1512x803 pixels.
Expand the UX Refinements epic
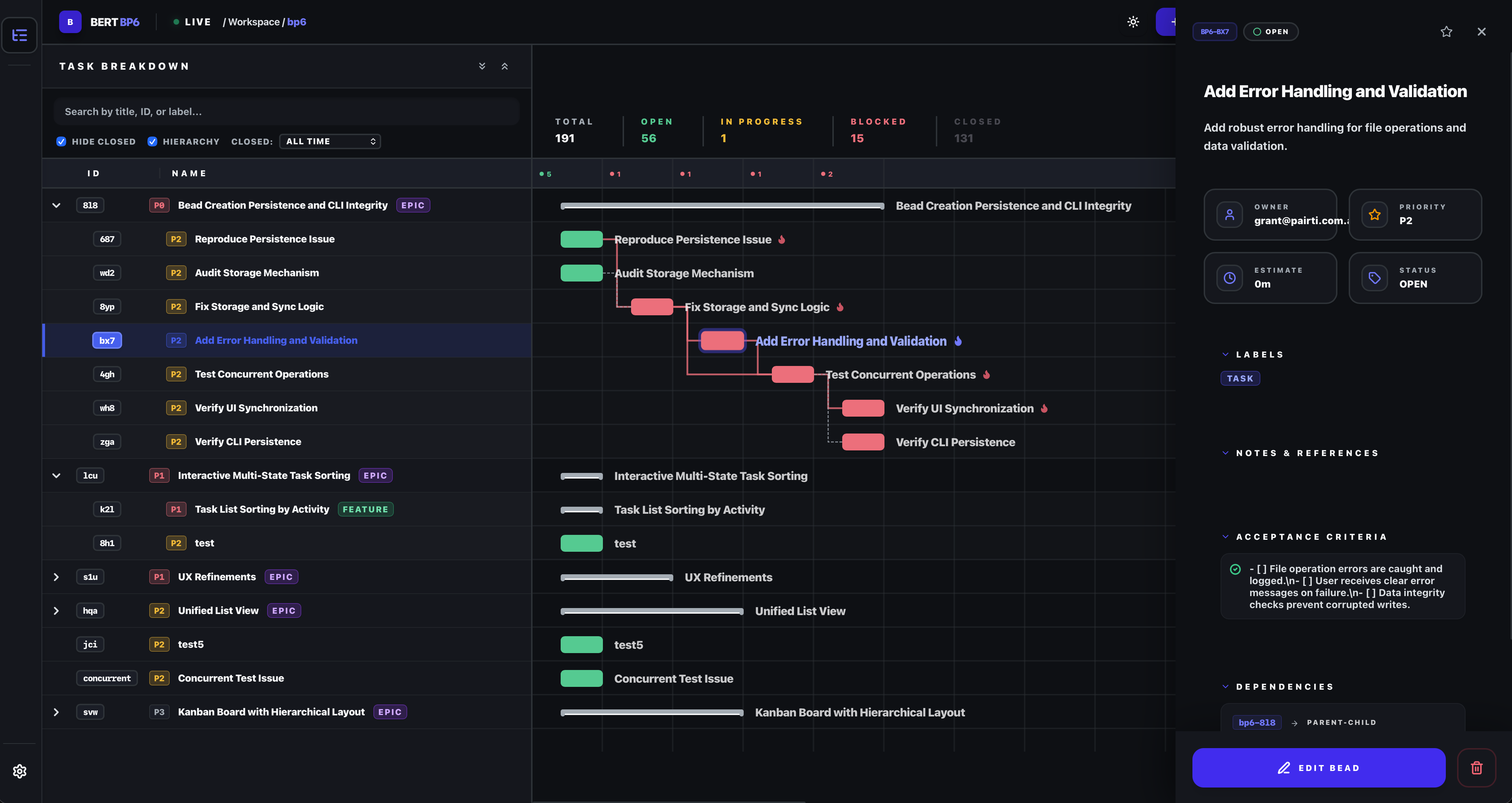tap(56, 576)
